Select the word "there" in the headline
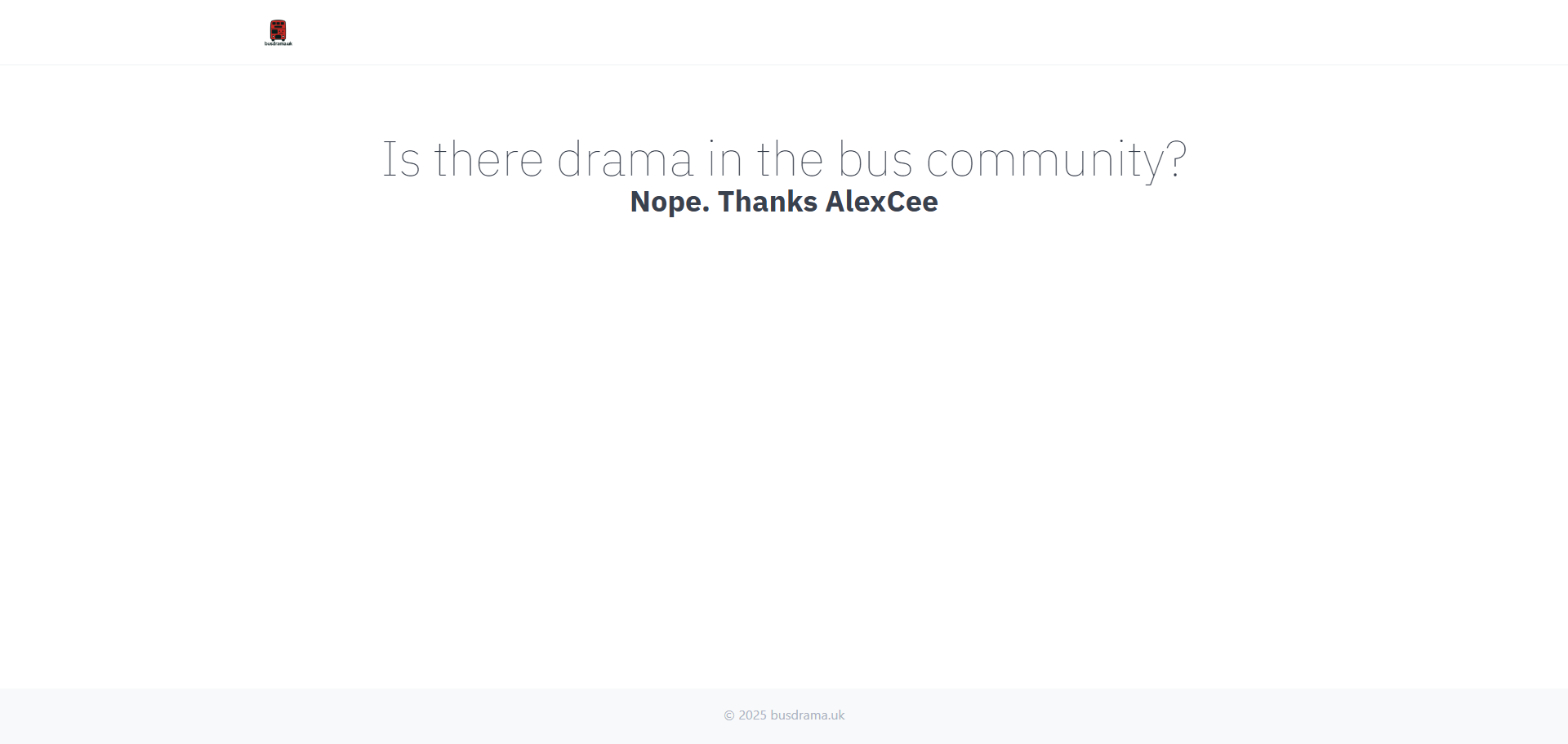 [x=488, y=159]
